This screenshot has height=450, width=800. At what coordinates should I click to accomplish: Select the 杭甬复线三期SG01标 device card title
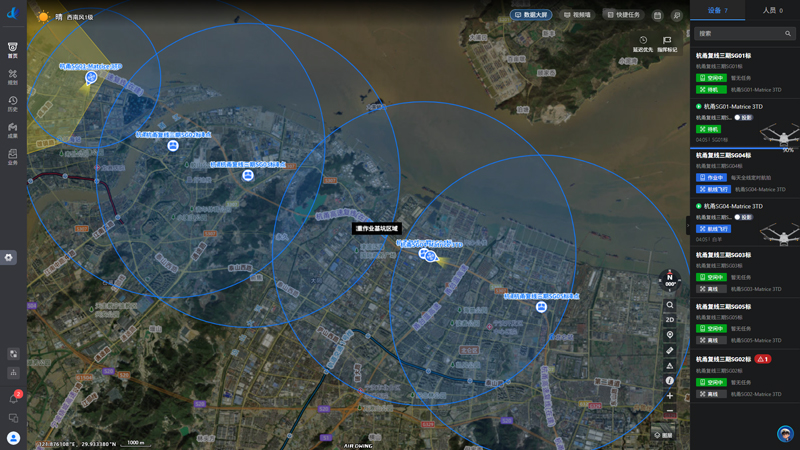pyautogui.click(x=723, y=56)
